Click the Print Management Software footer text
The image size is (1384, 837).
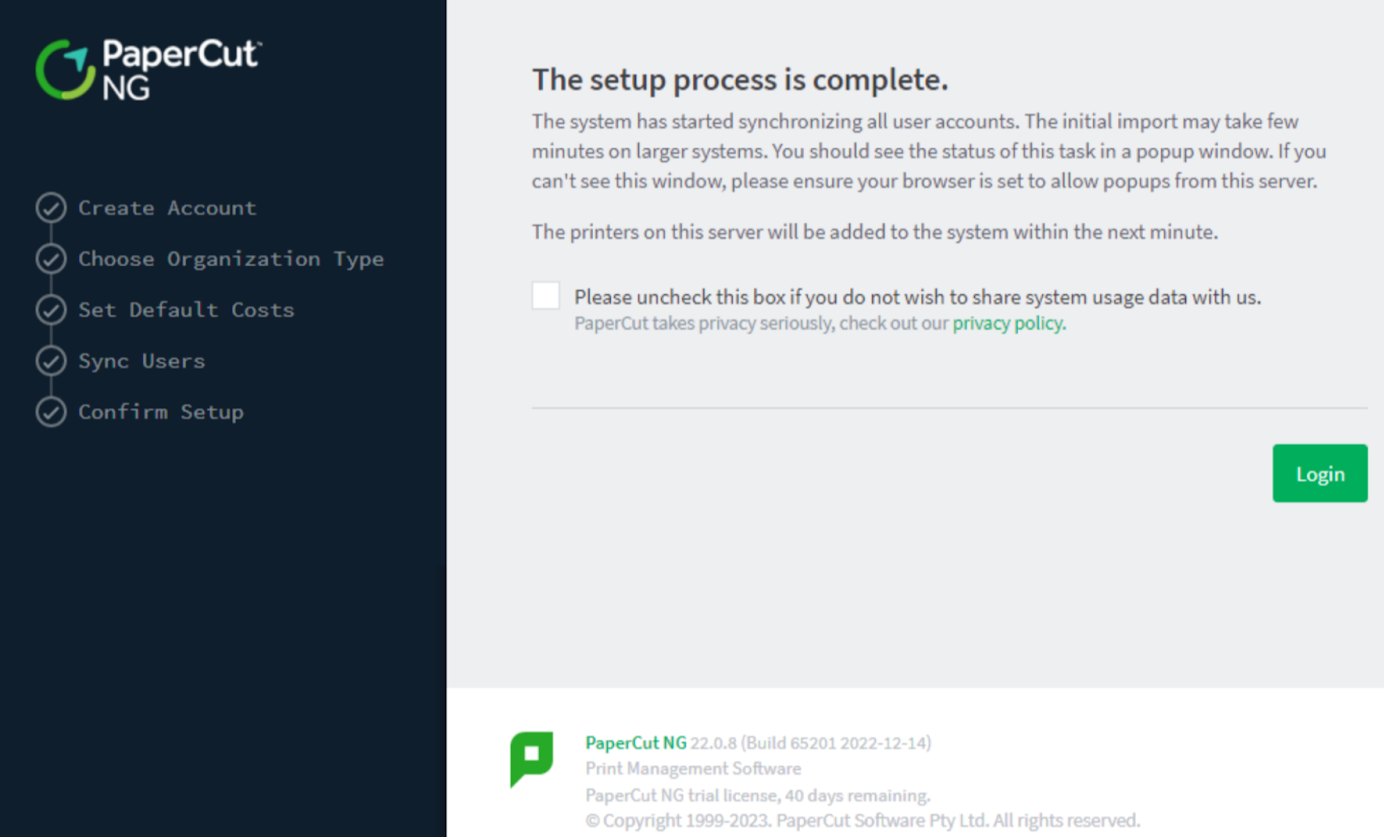692,769
